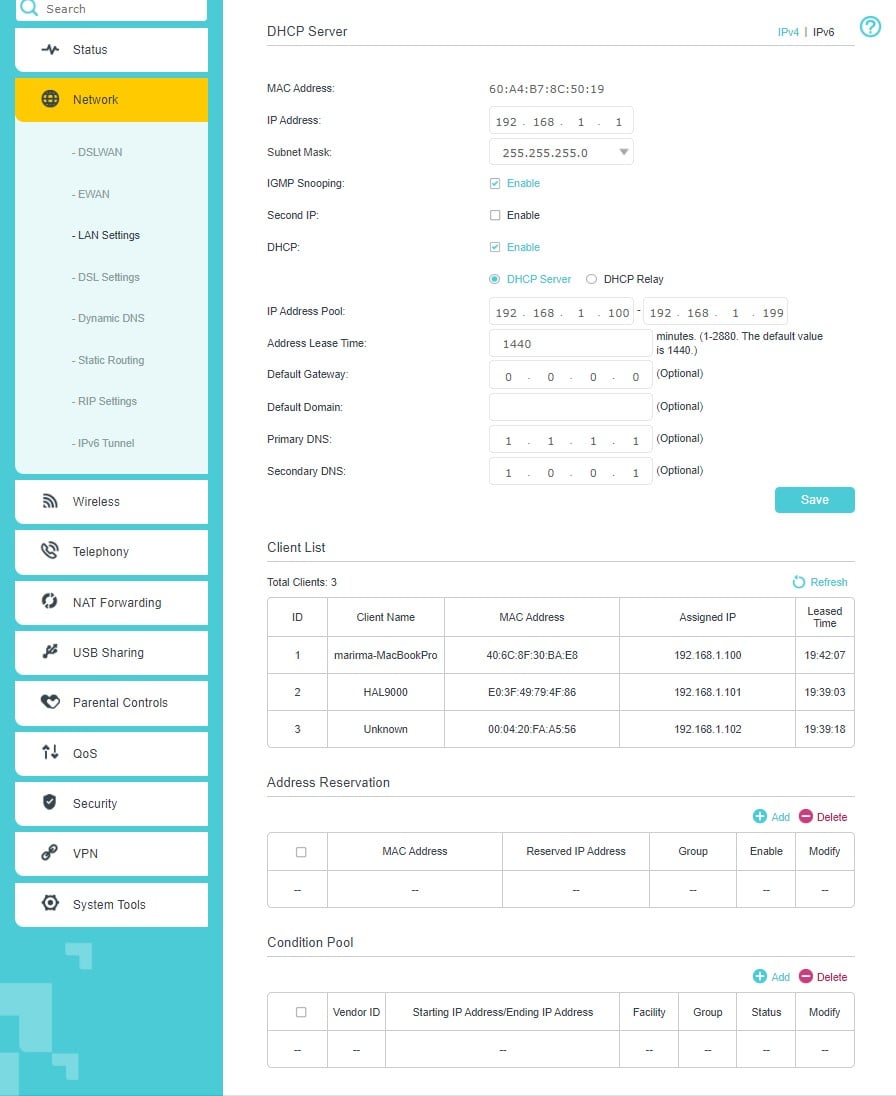Enable the Second IP checkbox
Screen dimensions: 896x1096
495,215
